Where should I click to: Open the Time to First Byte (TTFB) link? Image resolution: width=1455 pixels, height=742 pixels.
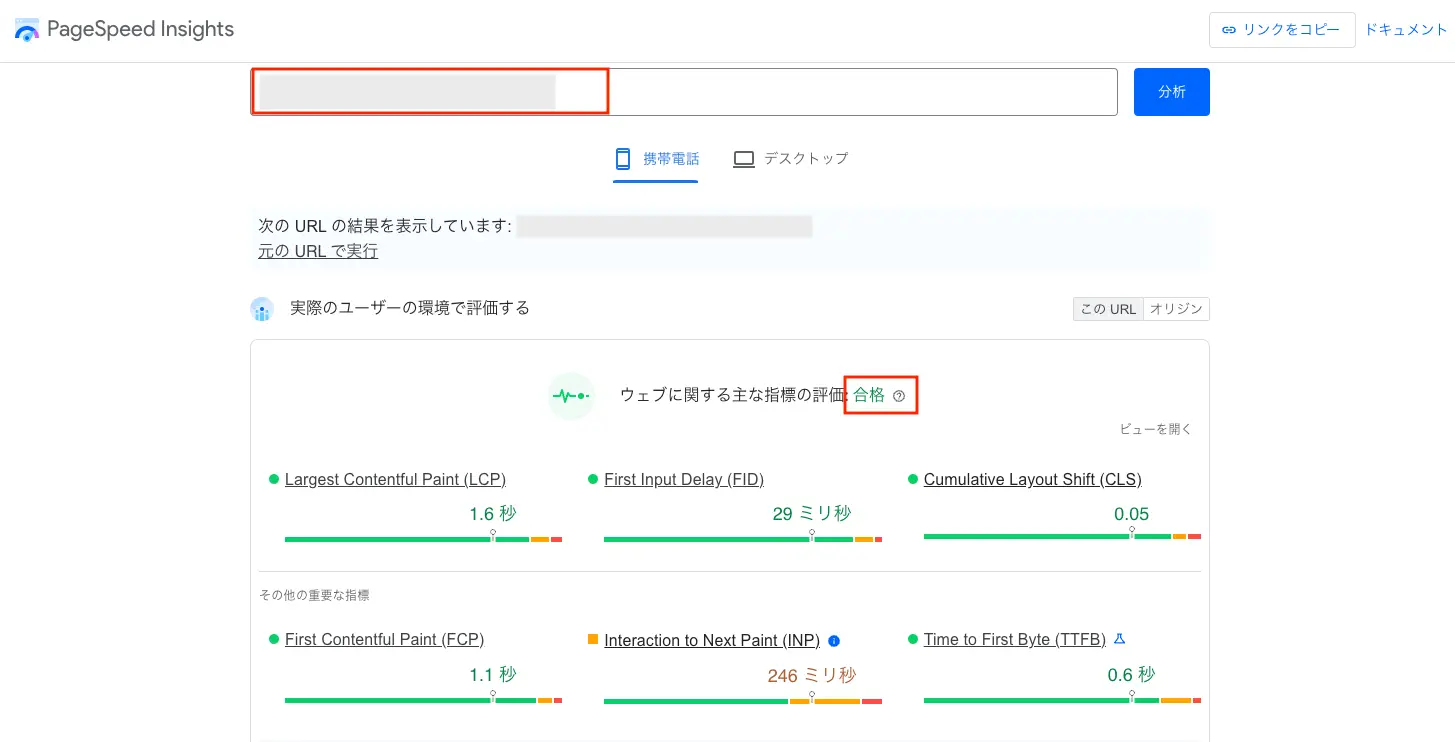click(x=1015, y=640)
